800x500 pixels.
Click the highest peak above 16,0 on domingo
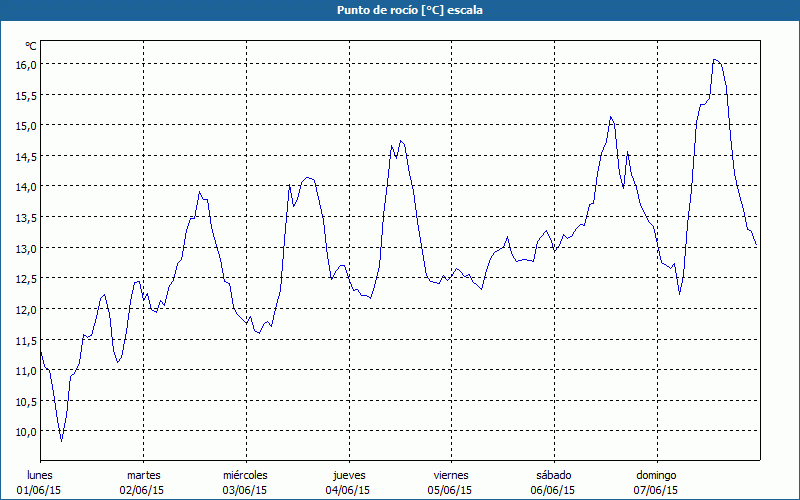715,60
